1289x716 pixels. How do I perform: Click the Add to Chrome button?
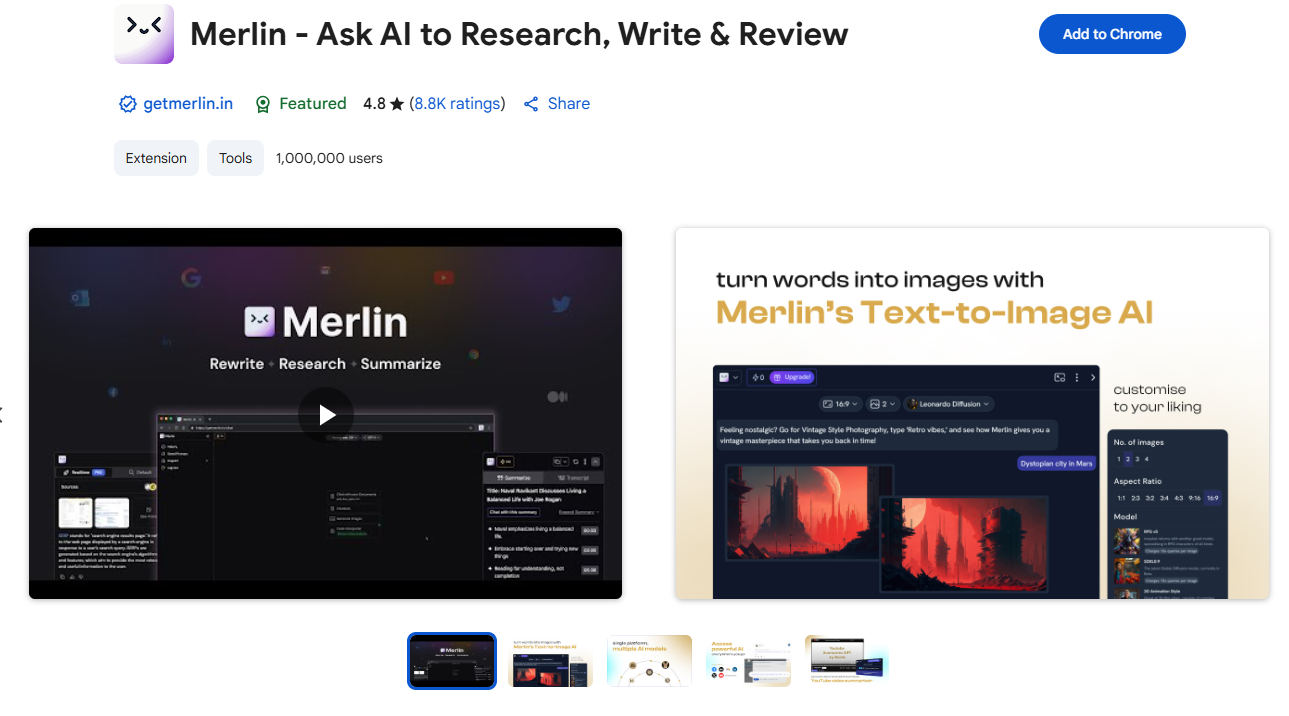(1112, 34)
